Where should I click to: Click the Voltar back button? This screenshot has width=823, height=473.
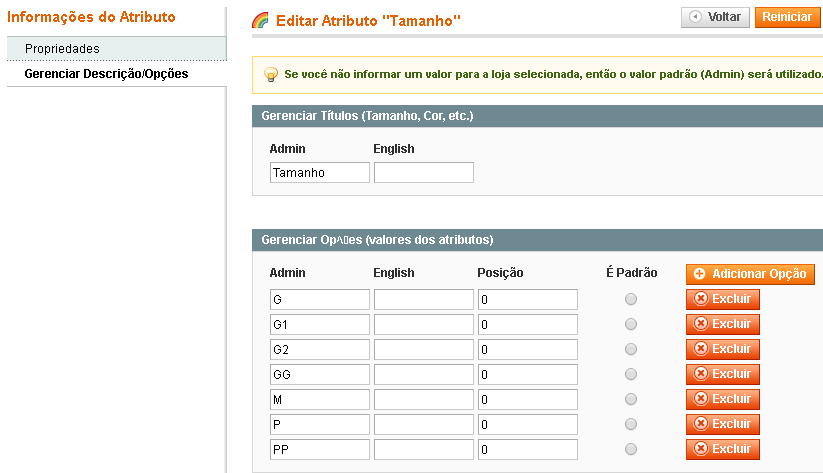715,17
